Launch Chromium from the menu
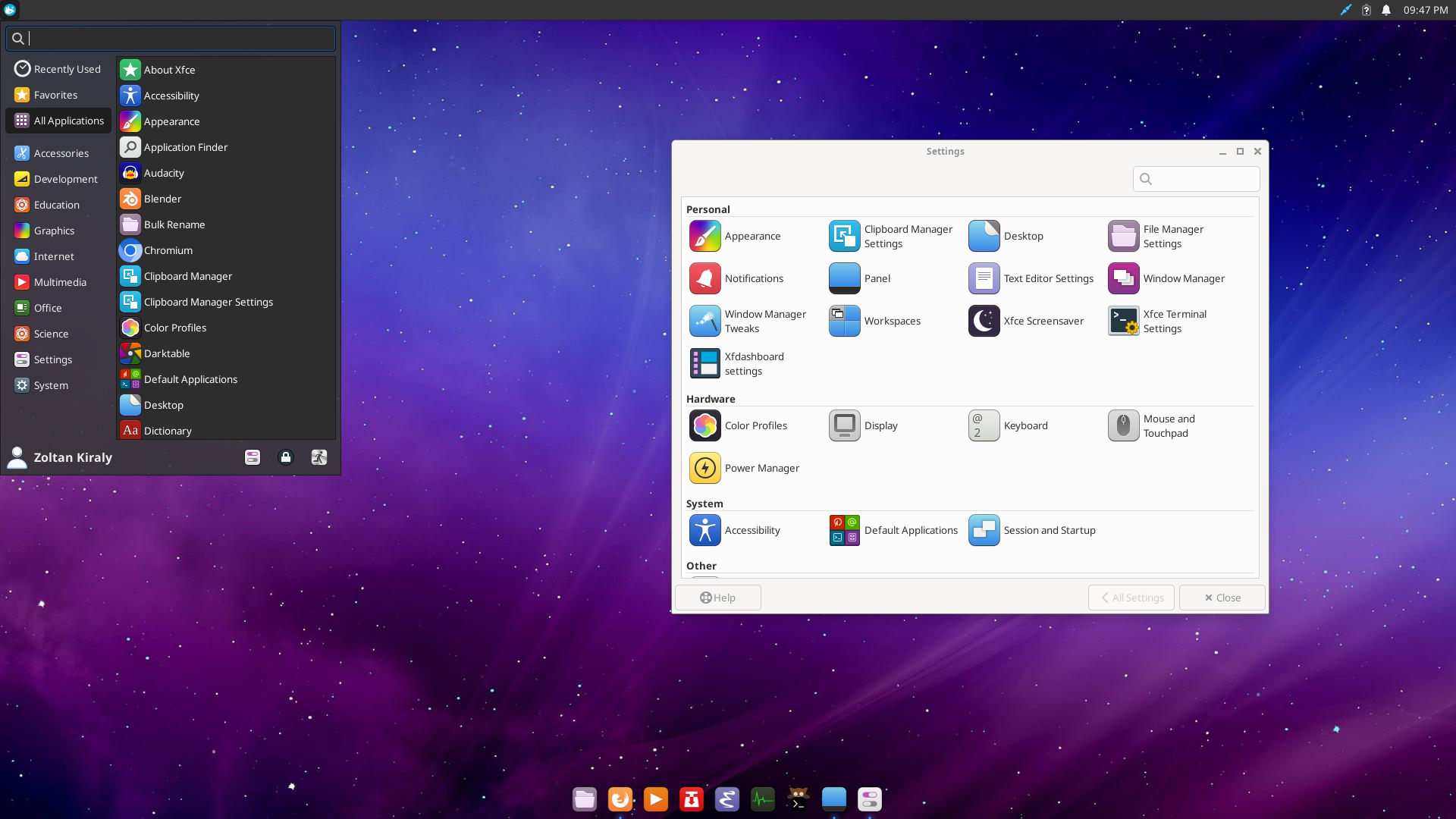The image size is (1456, 819). 226,250
